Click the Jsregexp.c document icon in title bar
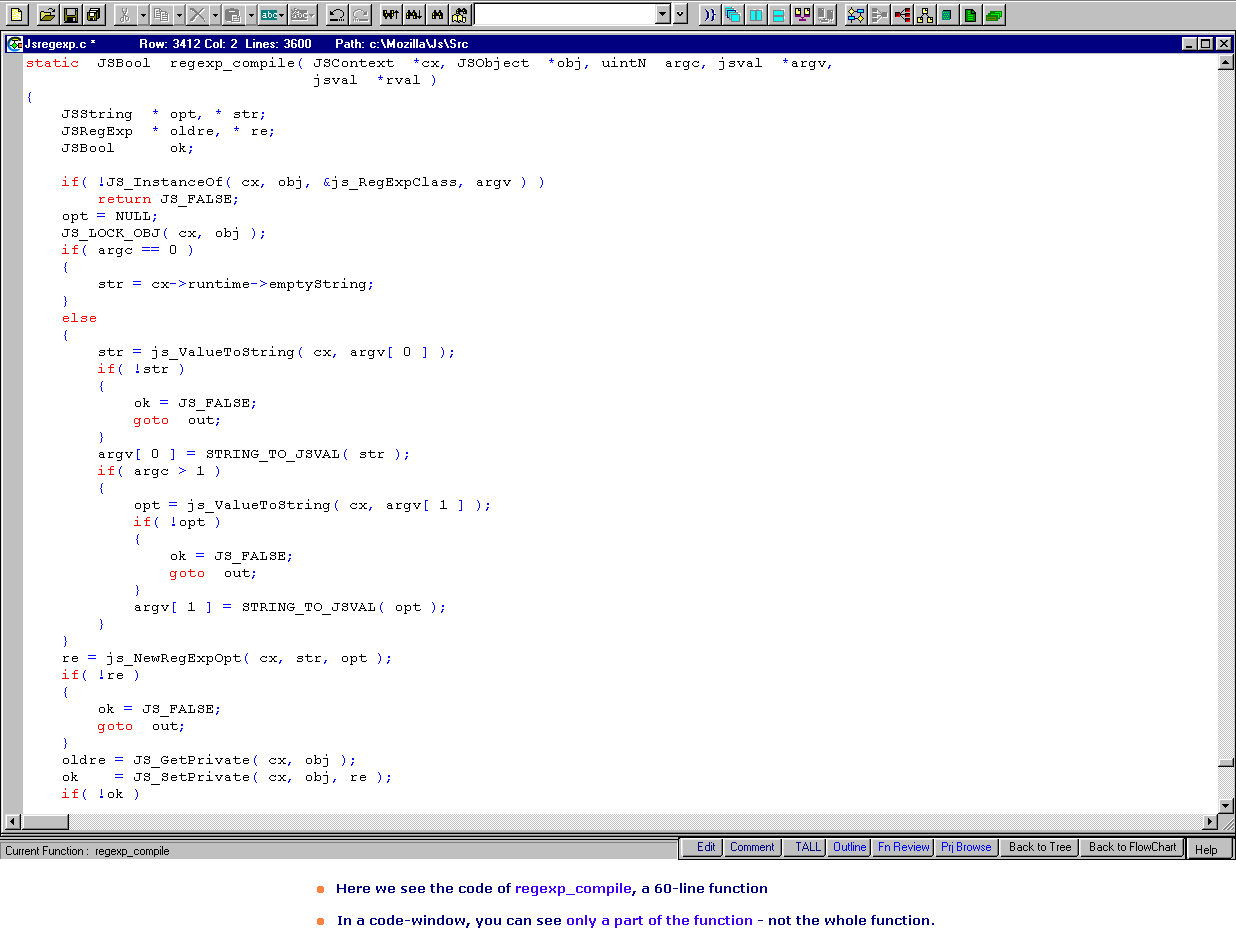 (14, 44)
